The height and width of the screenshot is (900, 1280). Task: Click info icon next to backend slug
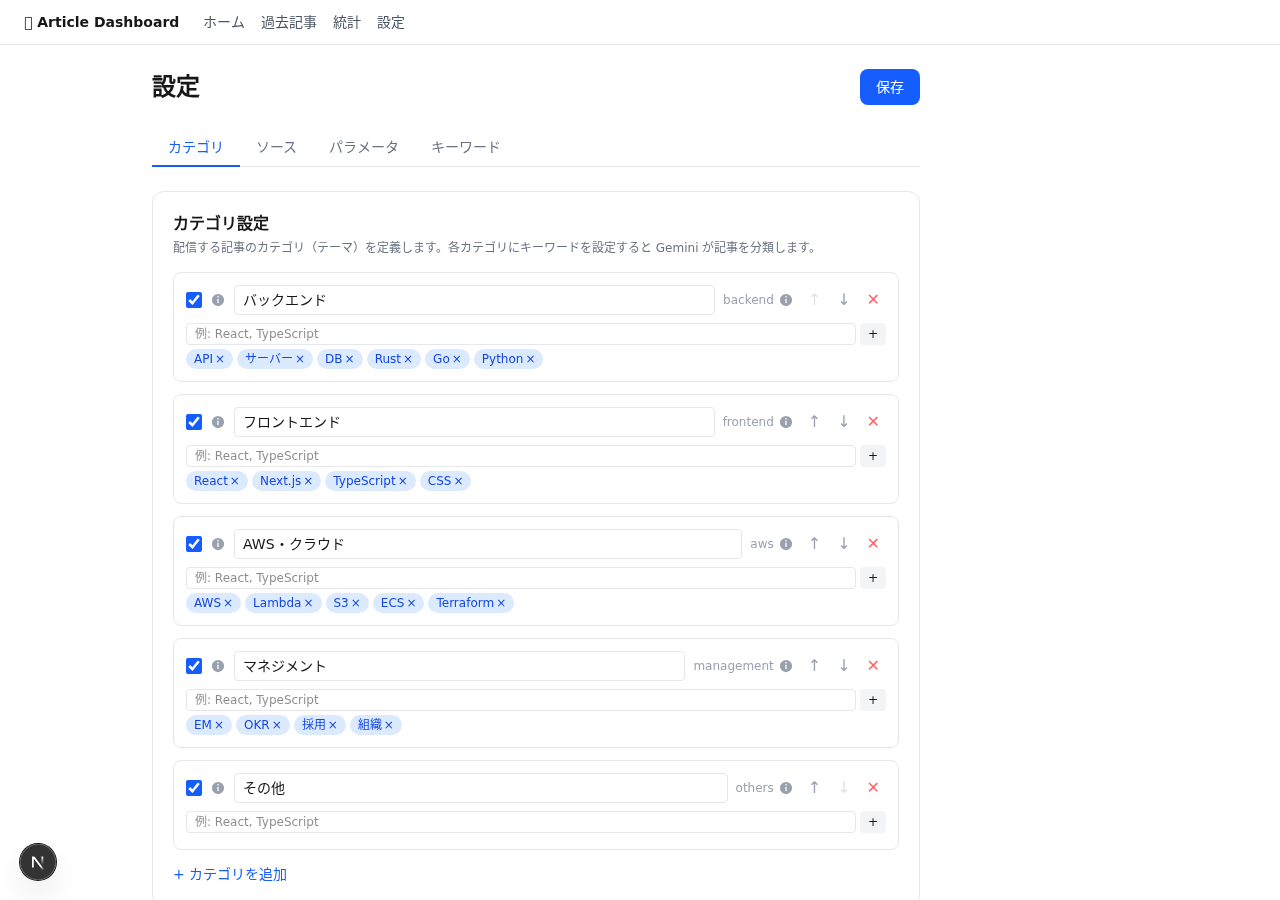tap(786, 300)
